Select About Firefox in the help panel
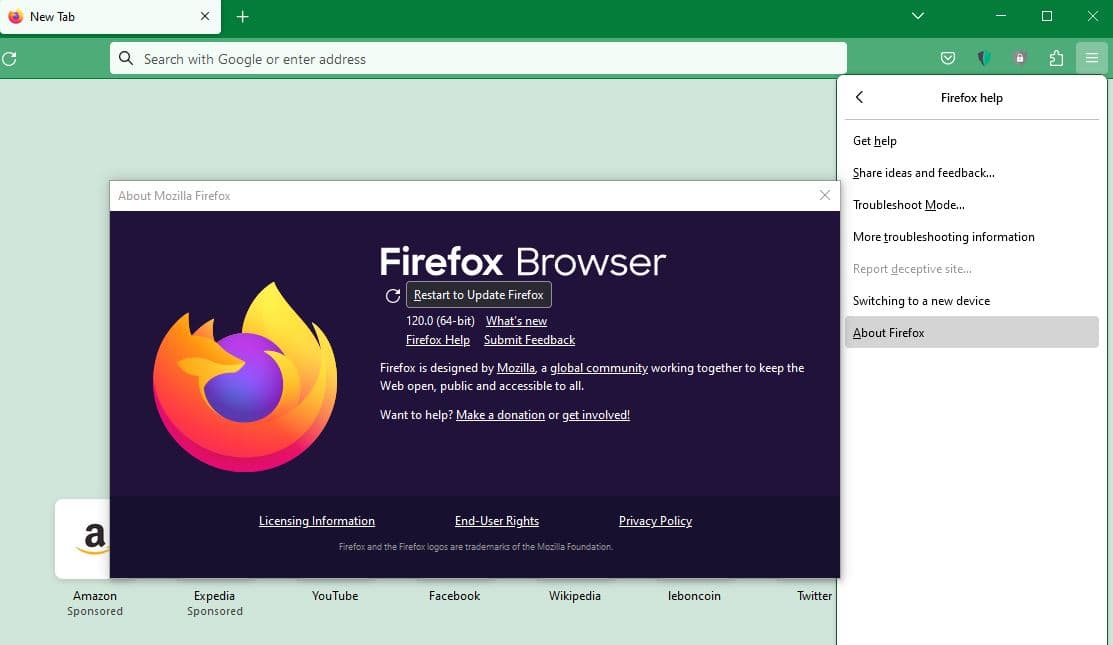1113x645 pixels. pos(887,332)
